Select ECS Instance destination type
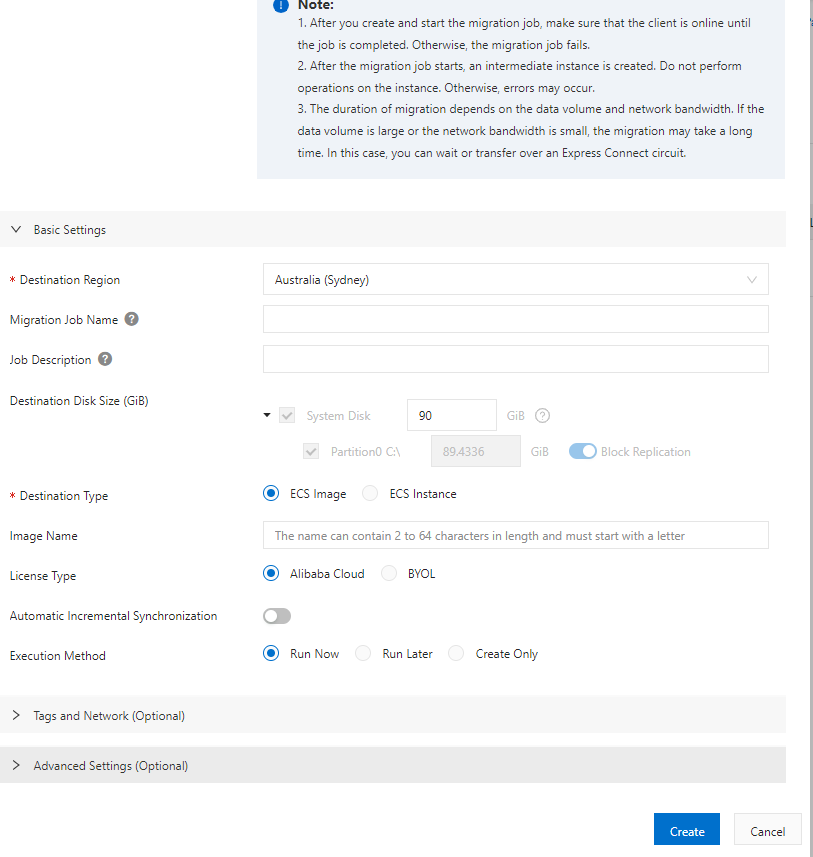Screen dimensions: 813x857 370,493
